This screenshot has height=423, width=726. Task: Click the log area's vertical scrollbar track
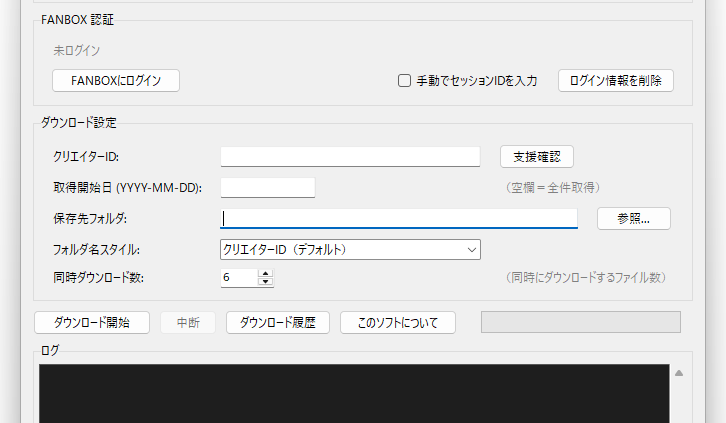click(679, 400)
